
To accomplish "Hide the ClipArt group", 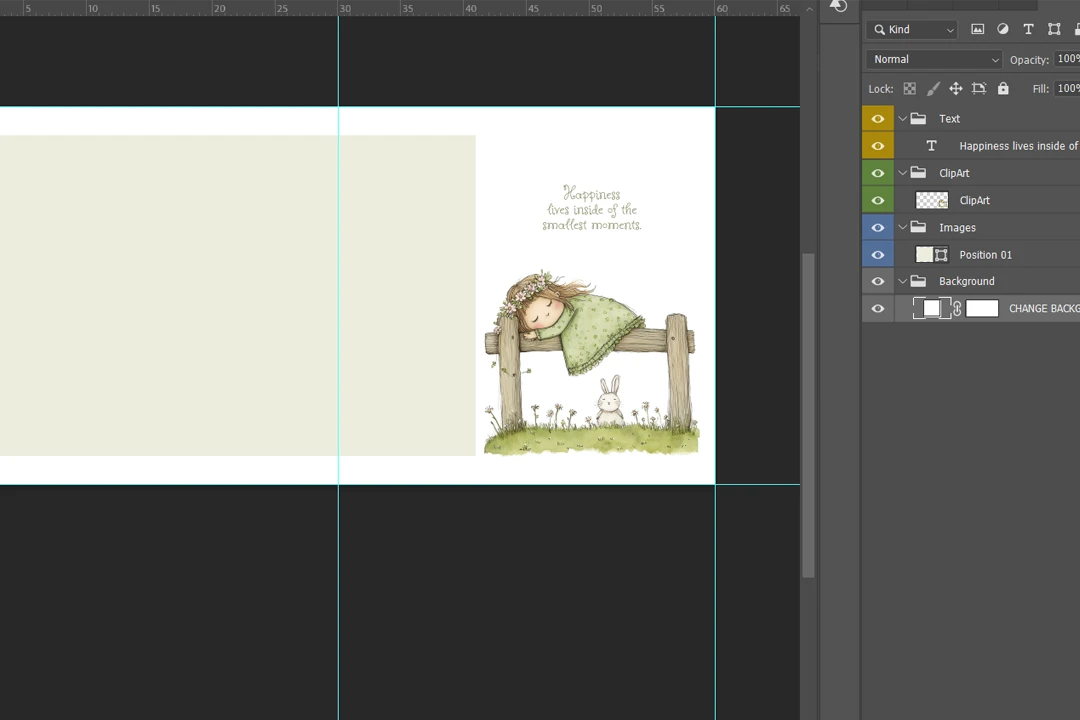I will [x=878, y=173].
